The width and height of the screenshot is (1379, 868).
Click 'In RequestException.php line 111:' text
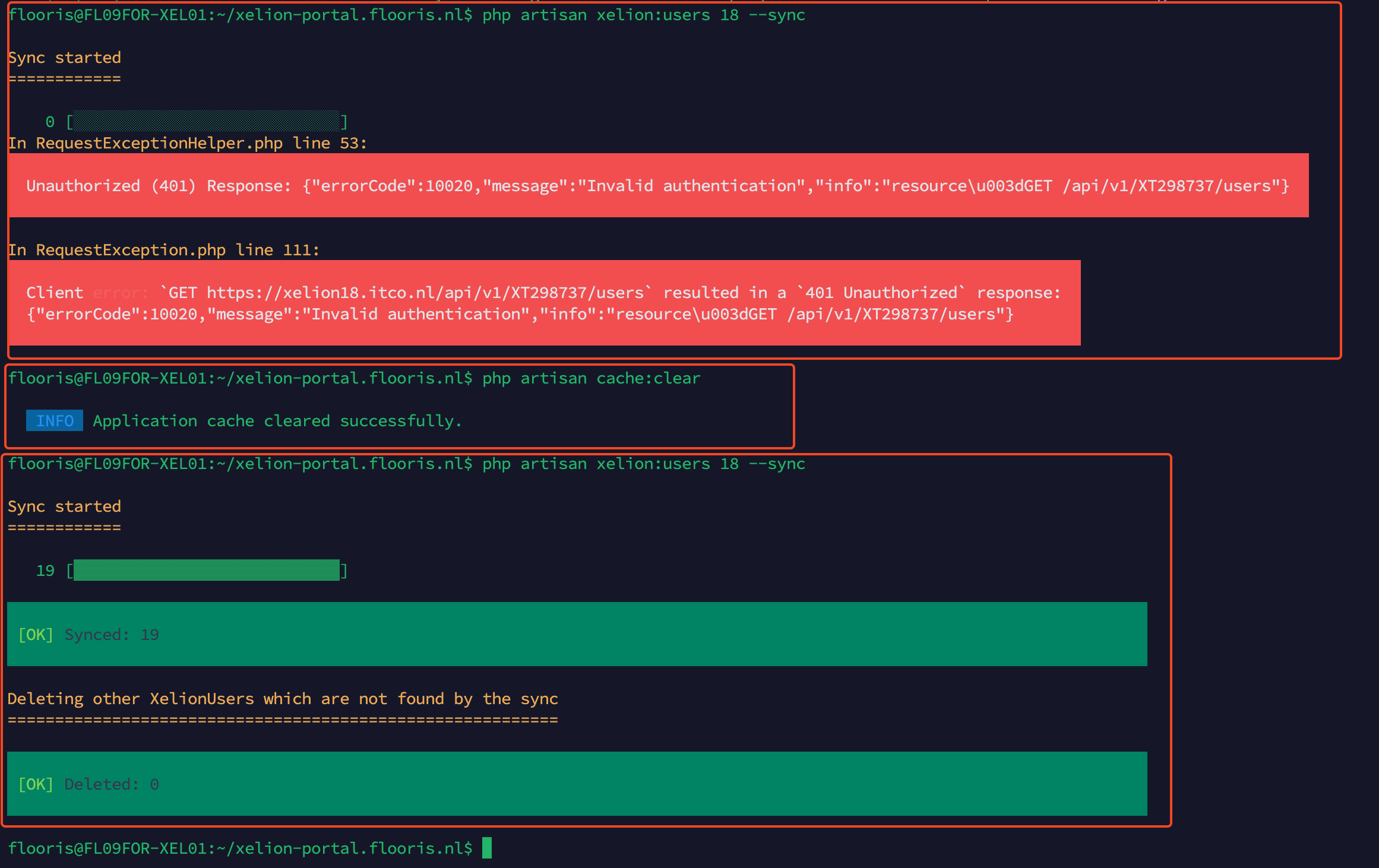point(164,250)
